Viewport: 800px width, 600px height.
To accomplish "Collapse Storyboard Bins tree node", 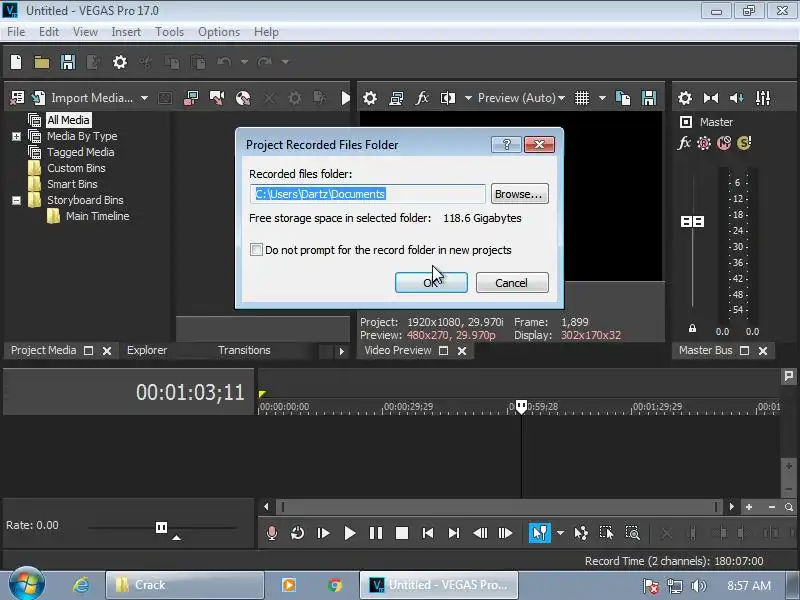I will click(x=16, y=200).
